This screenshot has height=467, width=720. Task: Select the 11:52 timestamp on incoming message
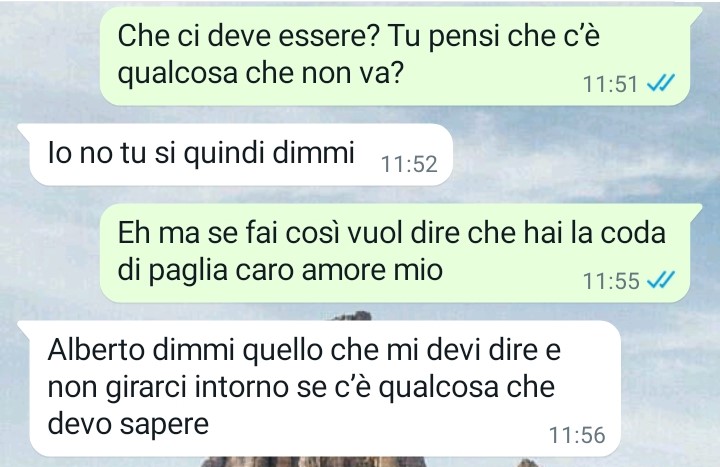coord(409,164)
